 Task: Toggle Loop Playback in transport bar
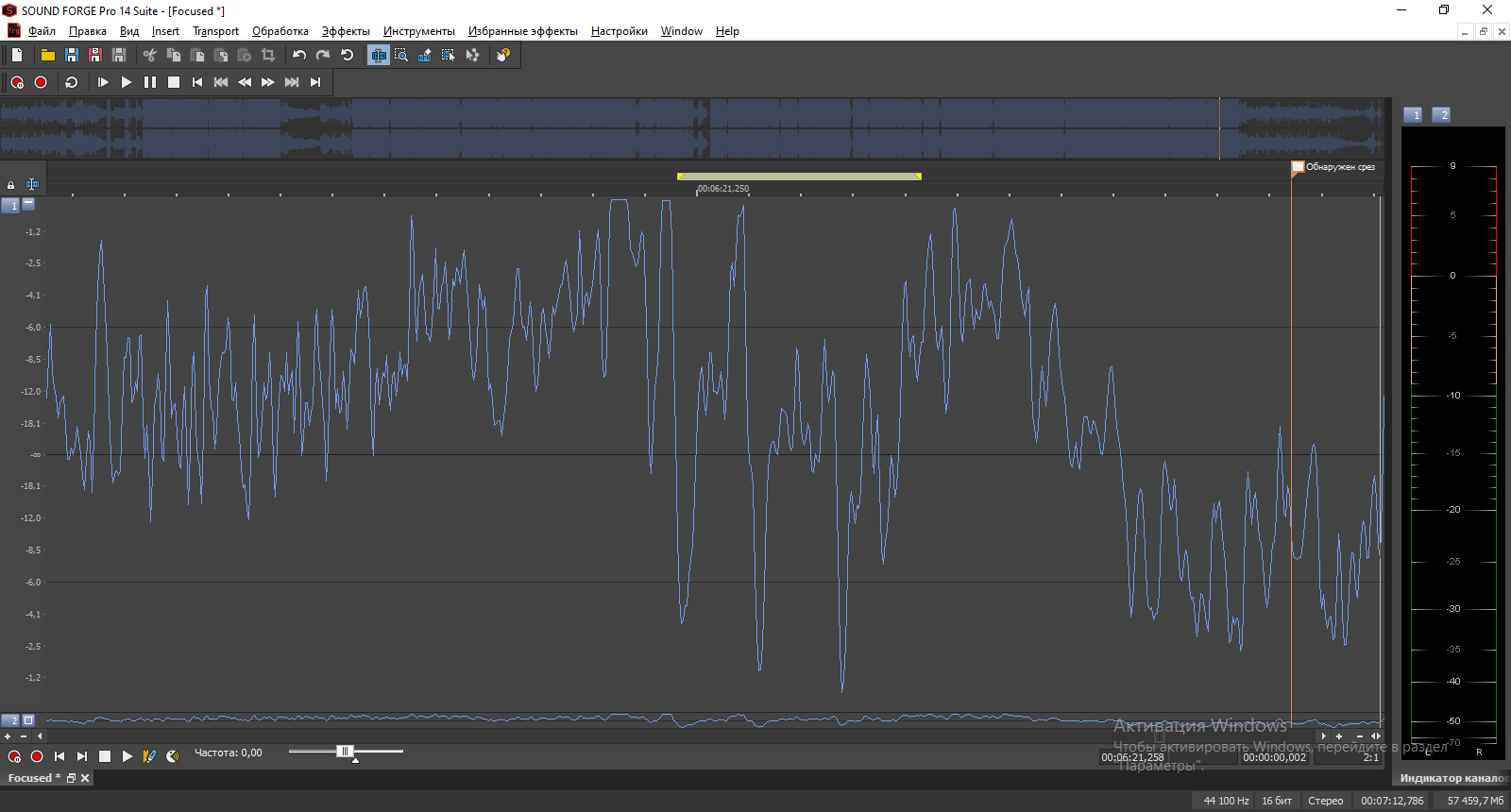coord(71,83)
